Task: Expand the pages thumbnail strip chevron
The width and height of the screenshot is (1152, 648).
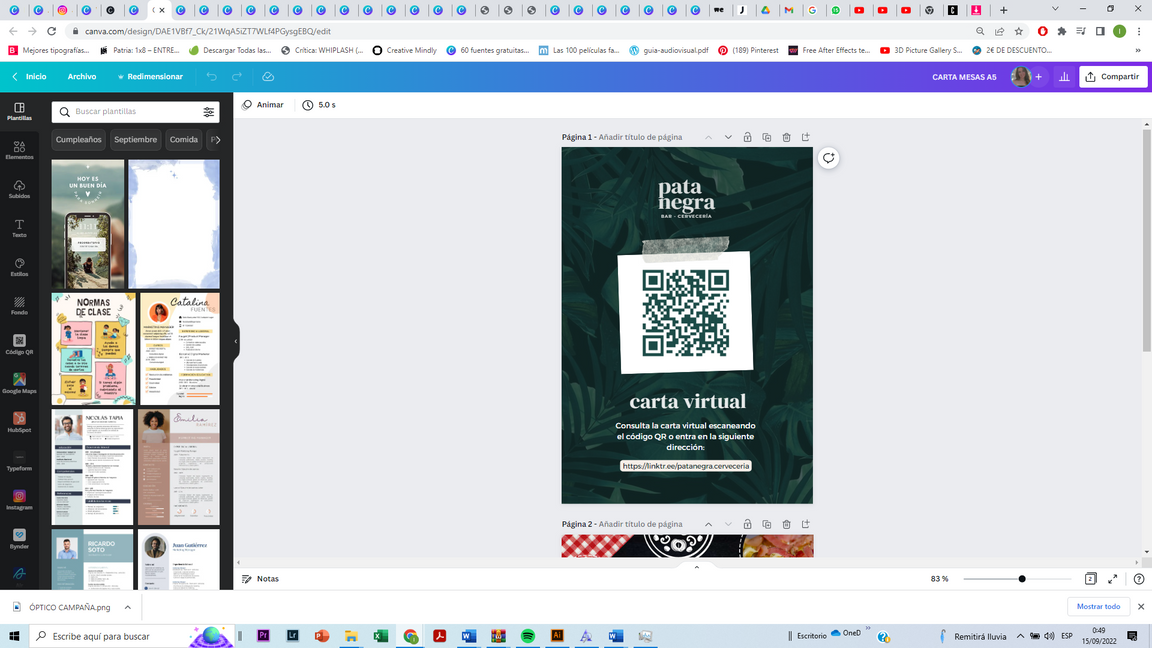Action: (x=696, y=566)
